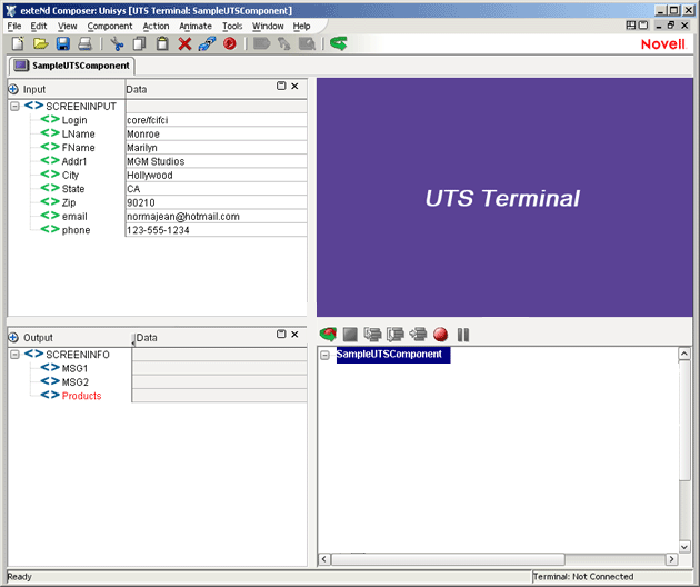Click the gray find toolbar icon
The image size is (700, 587).
click(x=307, y=44)
